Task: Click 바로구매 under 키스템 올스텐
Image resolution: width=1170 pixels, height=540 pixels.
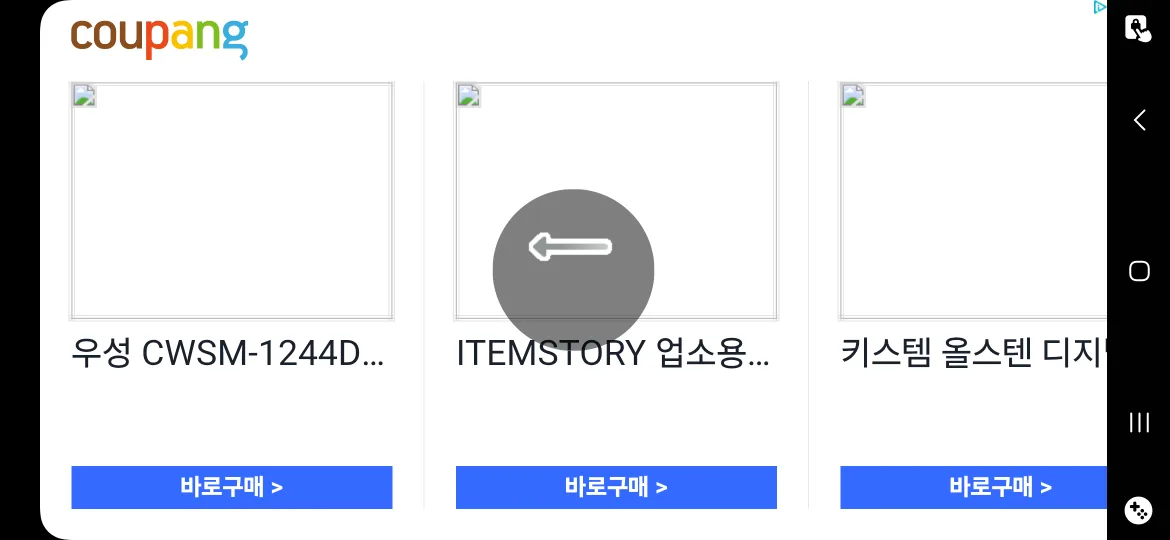Action: tap(974, 487)
